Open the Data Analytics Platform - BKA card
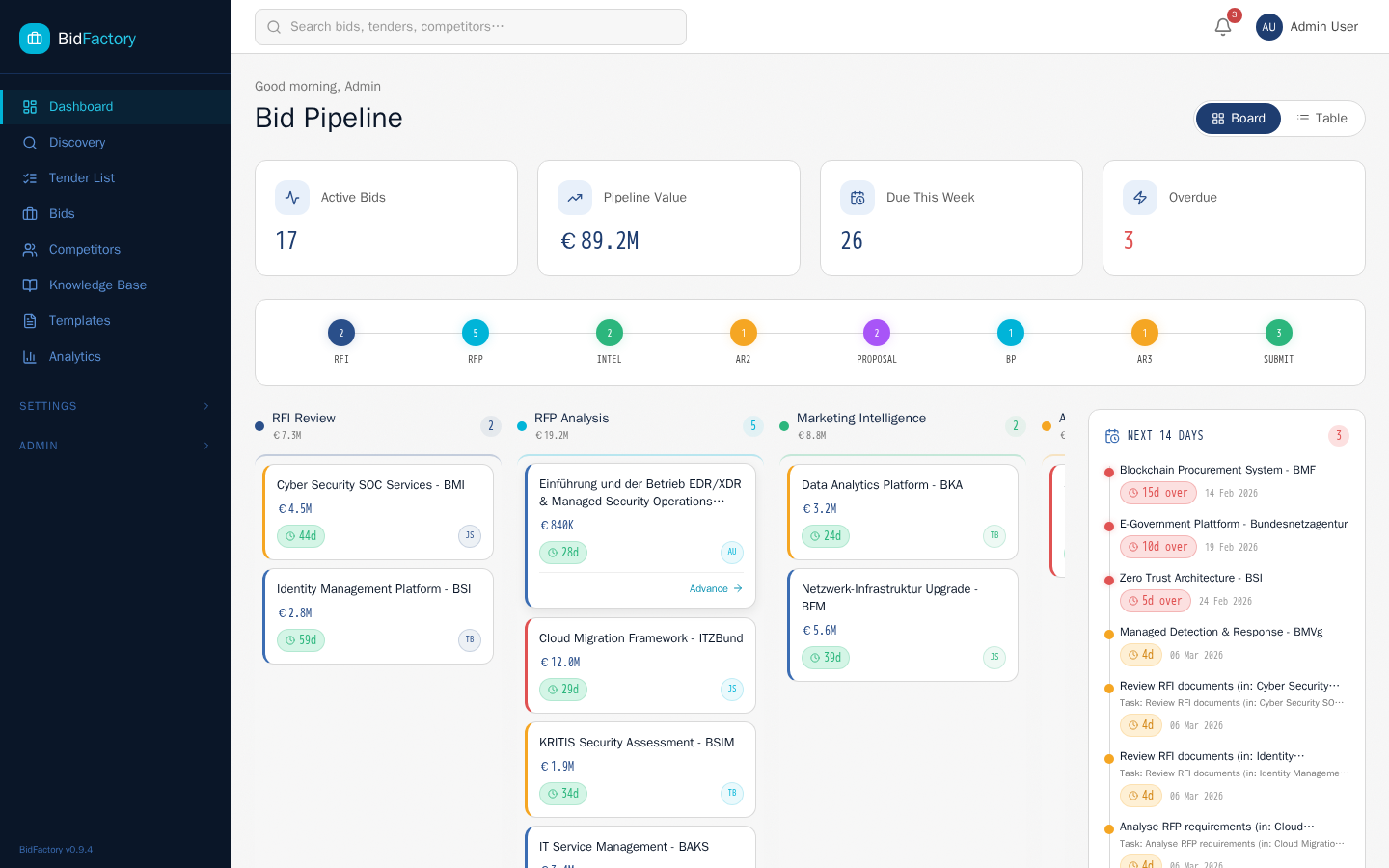Viewport: 1389px width, 868px height. click(903, 512)
